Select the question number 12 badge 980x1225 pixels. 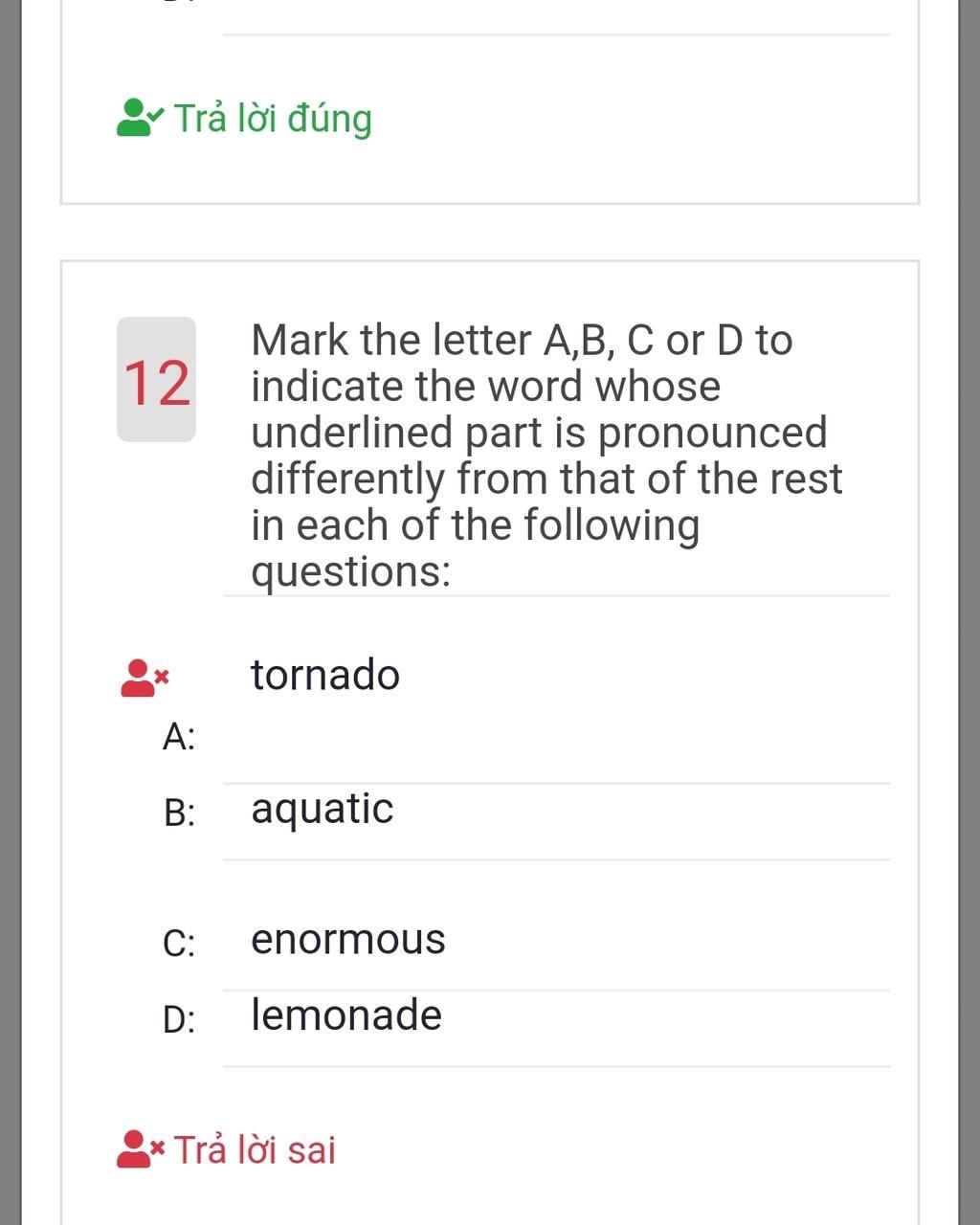[x=156, y=380]
